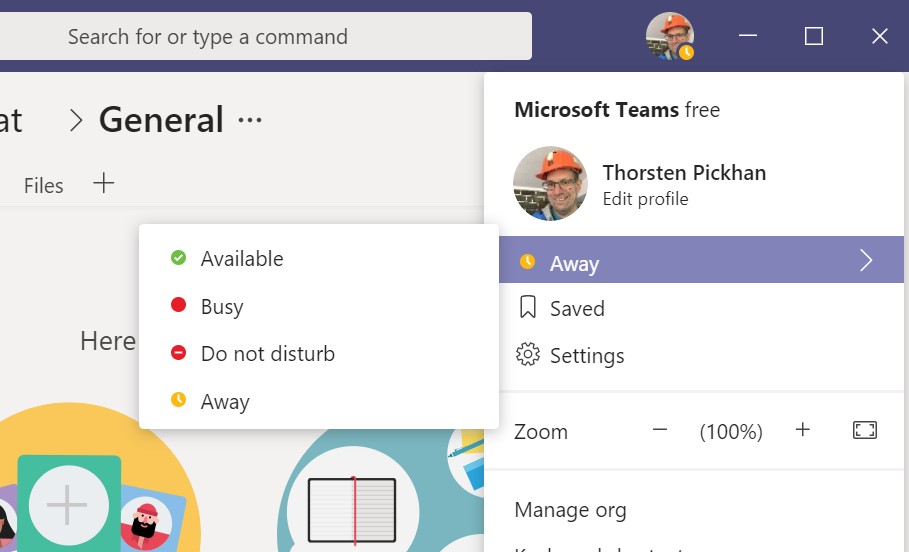Click the Edit profile link

[645, 199]
